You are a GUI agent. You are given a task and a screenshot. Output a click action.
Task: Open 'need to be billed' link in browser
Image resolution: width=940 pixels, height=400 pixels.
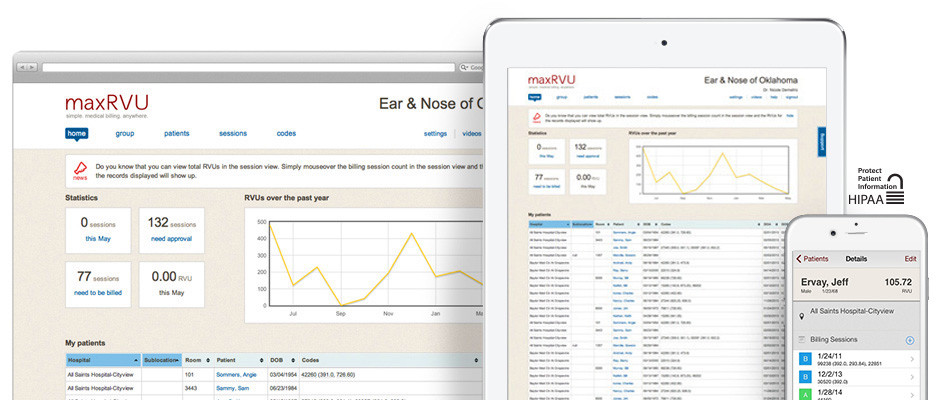tap(98, 293)
